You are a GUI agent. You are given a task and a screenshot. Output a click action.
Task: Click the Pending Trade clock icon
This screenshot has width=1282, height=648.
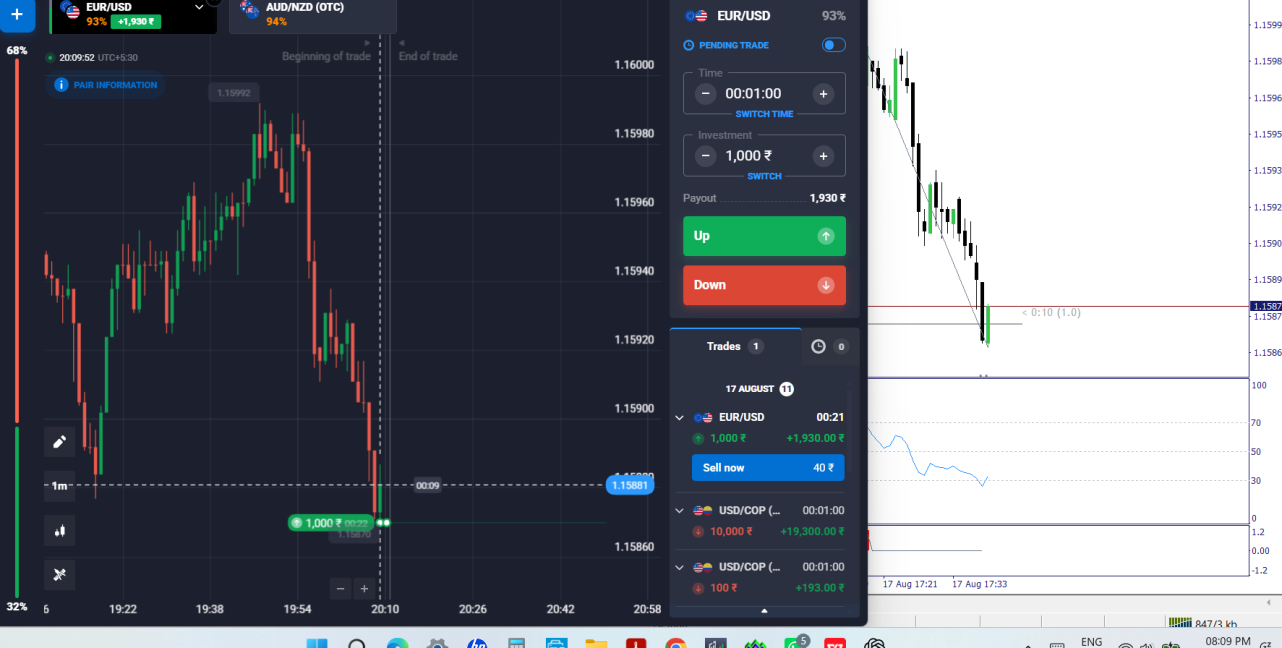click(688, 45)
